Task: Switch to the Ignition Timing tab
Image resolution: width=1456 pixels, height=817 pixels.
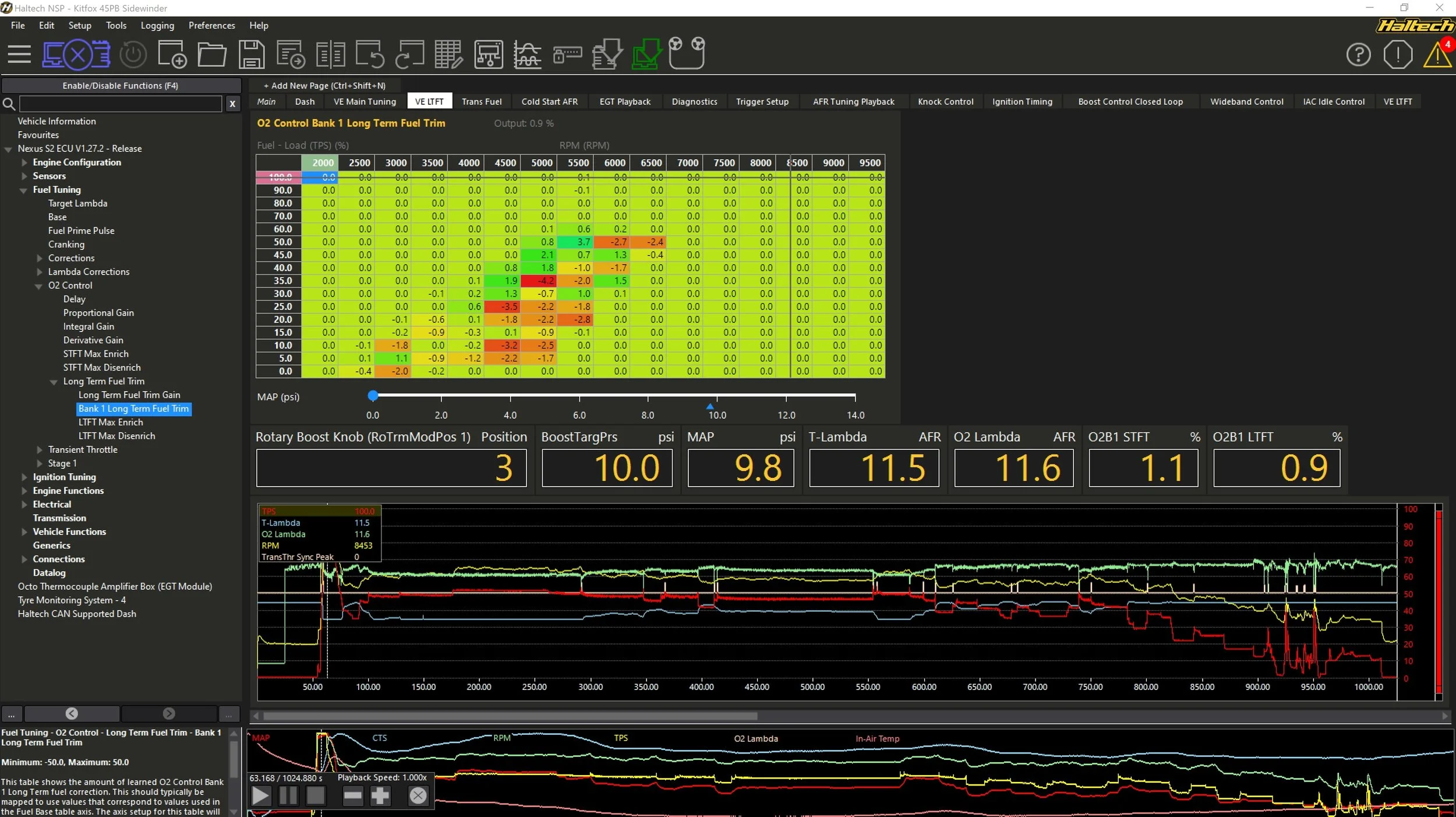Action: click(x=1022, y=101)
